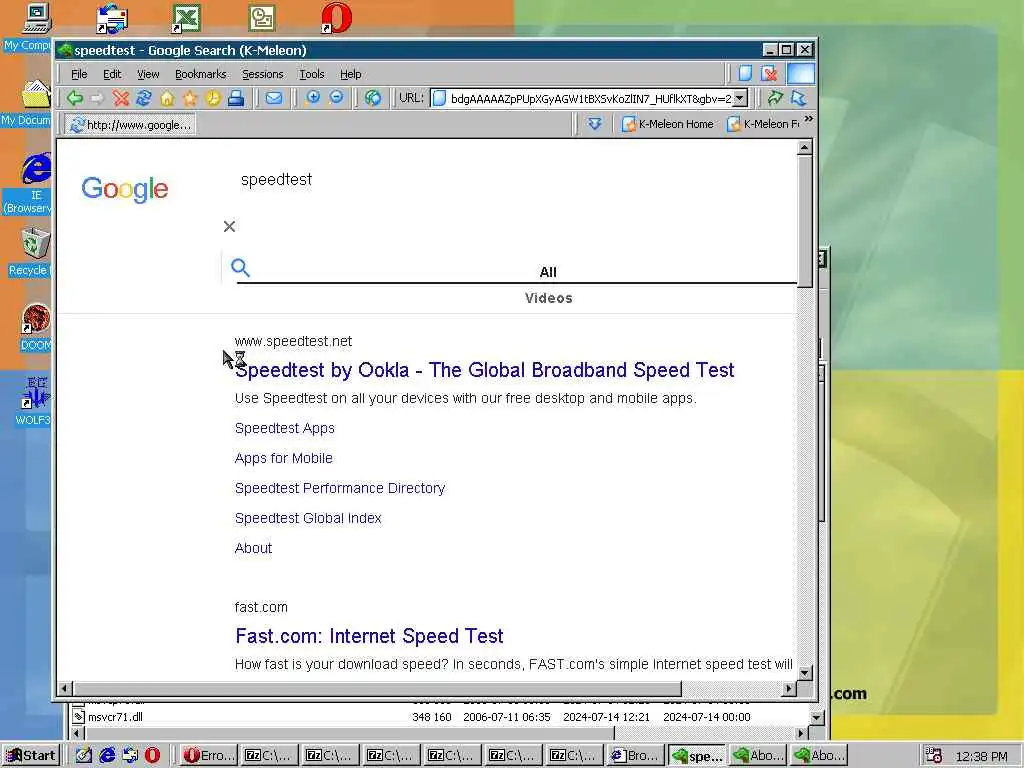1024x768 pixels.
Task: Click the browser page scroll-down arrow
Action: pos(805,673)
